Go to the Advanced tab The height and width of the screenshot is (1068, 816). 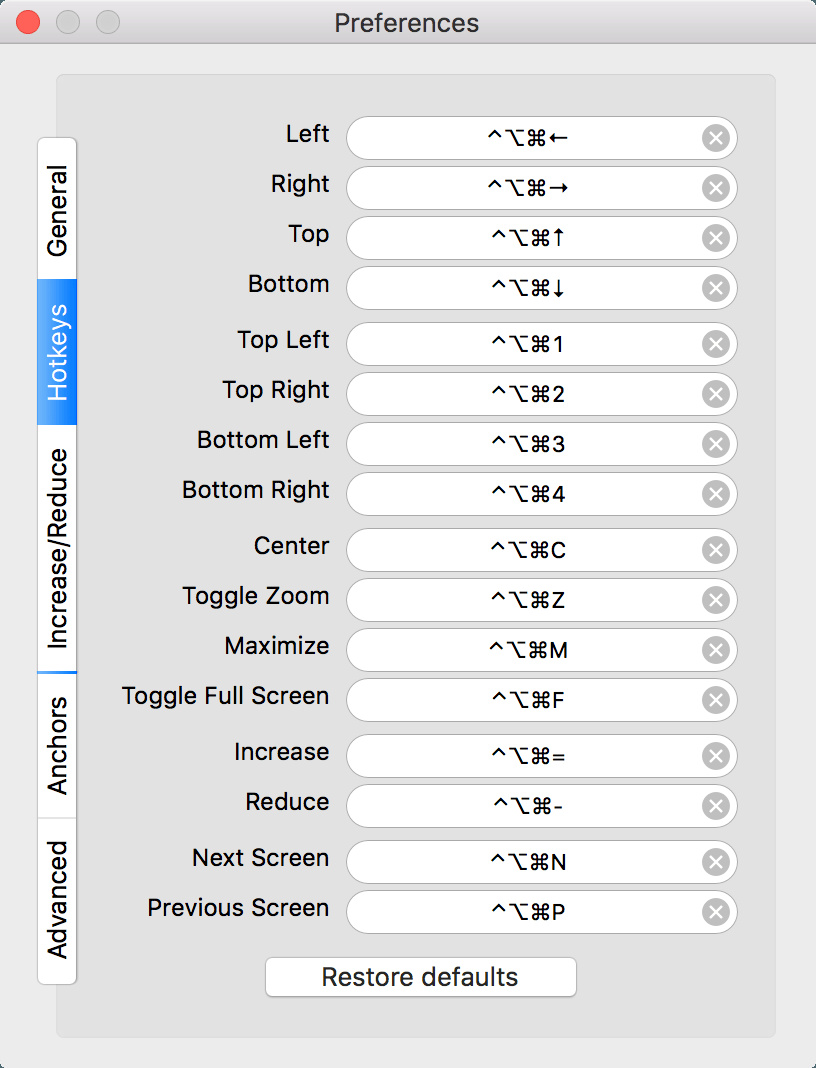point(57,900)
